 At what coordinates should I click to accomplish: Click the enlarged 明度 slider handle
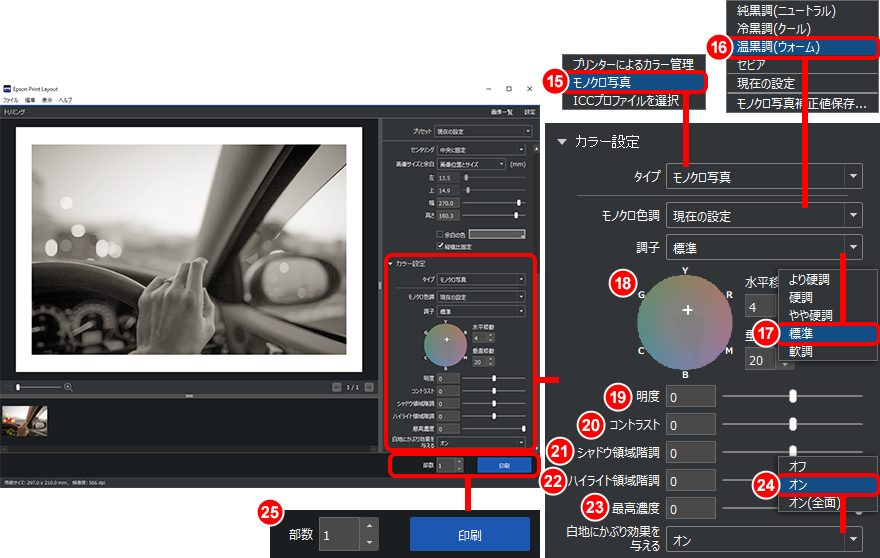792,396
